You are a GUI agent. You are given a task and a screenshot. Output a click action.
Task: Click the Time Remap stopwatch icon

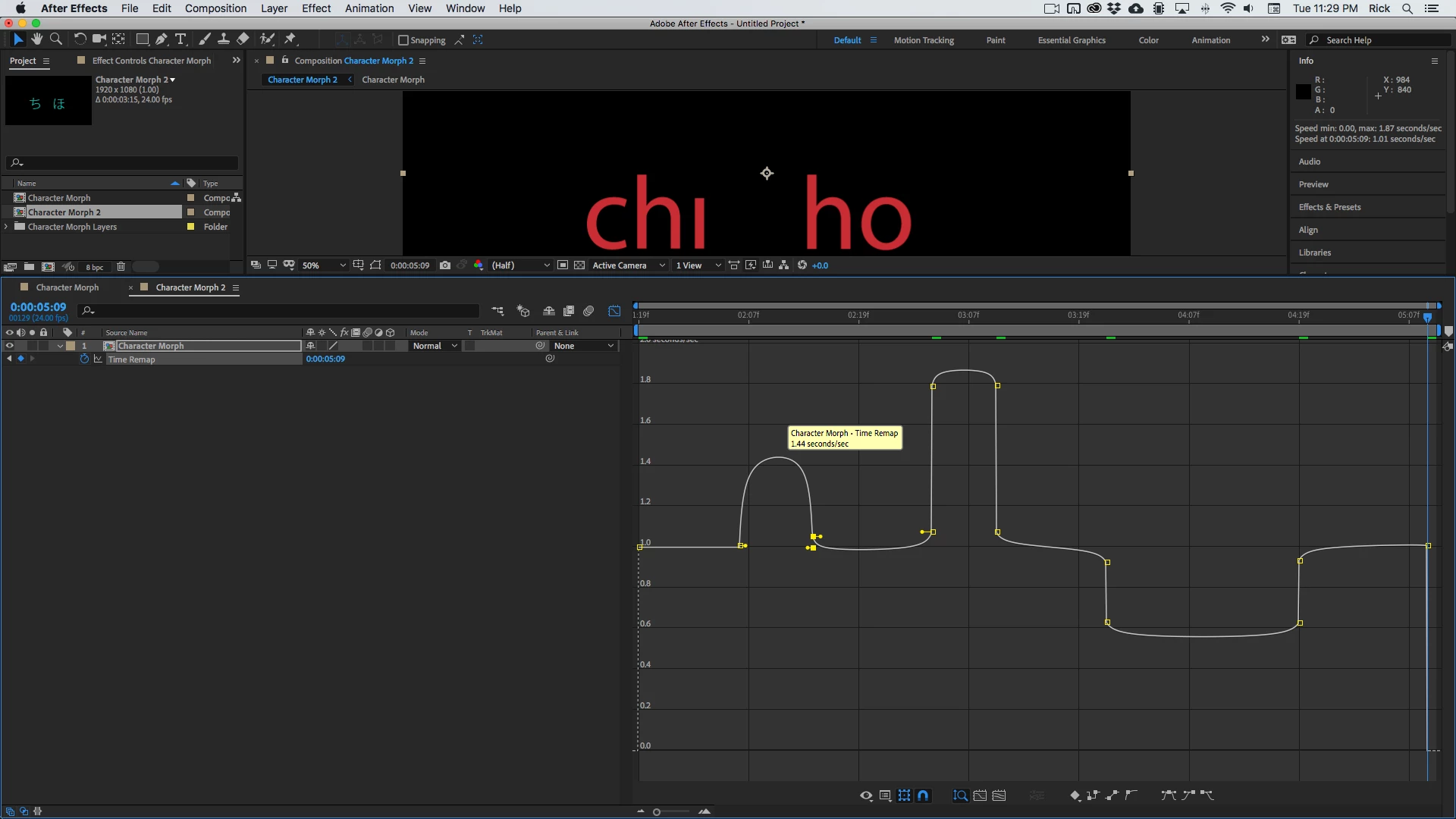(x=84, y=359)
